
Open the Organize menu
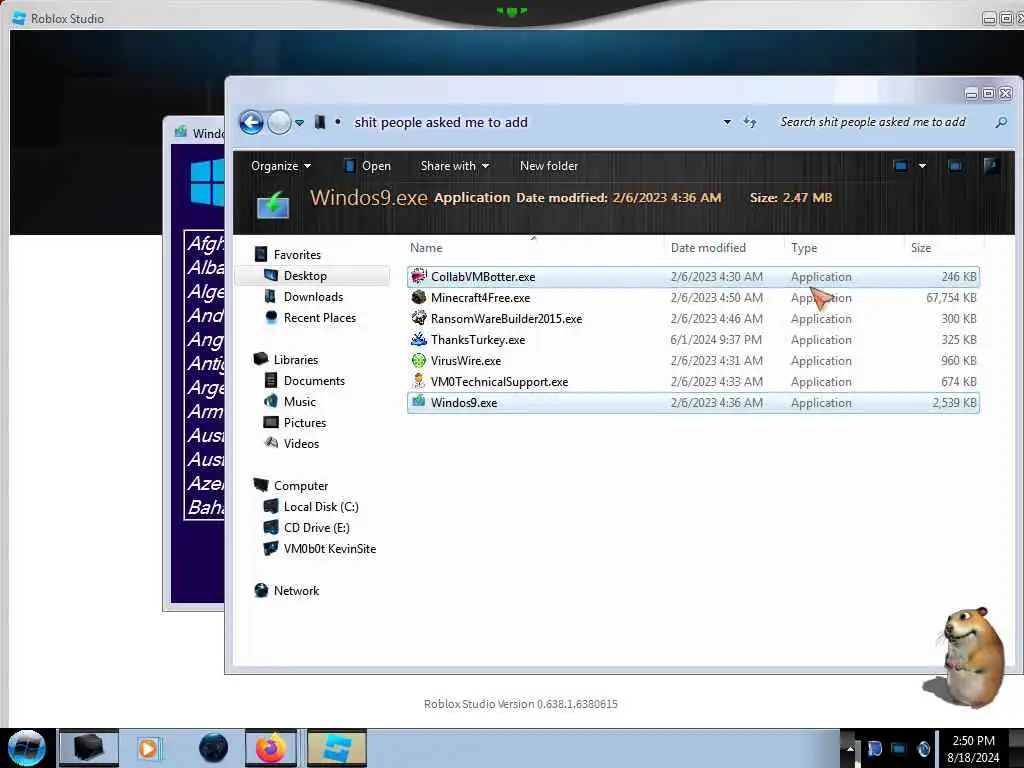point(281,166)
